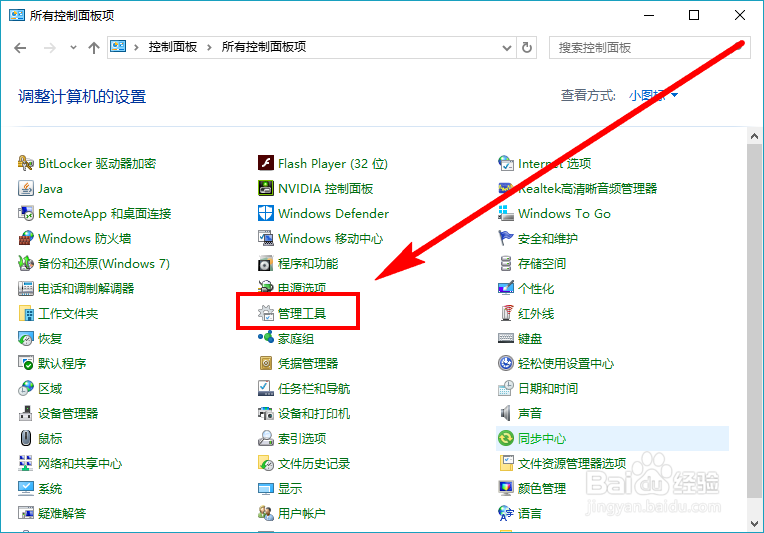Click the 控制面板 breadcrumb item
The width and height of the screenshot is (764, 533).
coord(172,47)
